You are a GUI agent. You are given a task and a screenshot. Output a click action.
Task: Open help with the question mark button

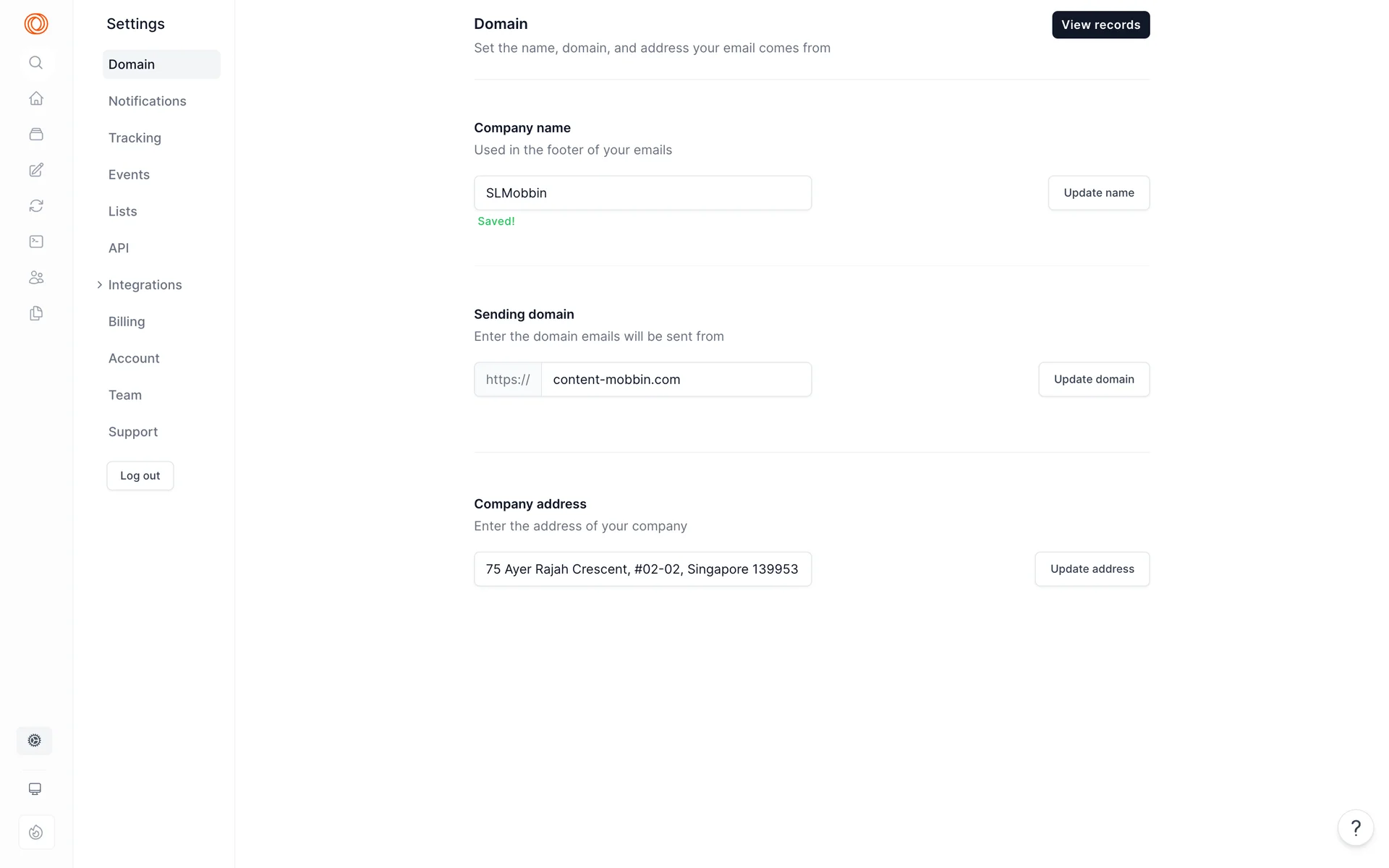[x=1356, y=827]
